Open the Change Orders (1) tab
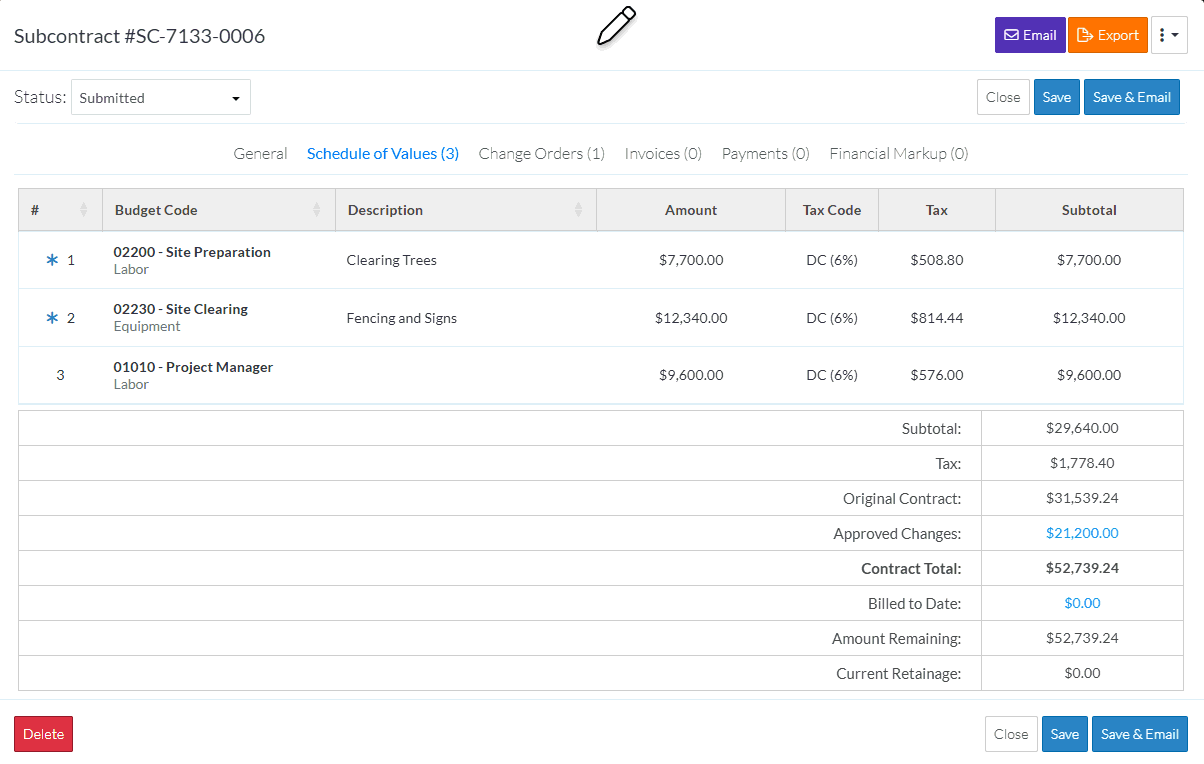 tap(542, 153)
